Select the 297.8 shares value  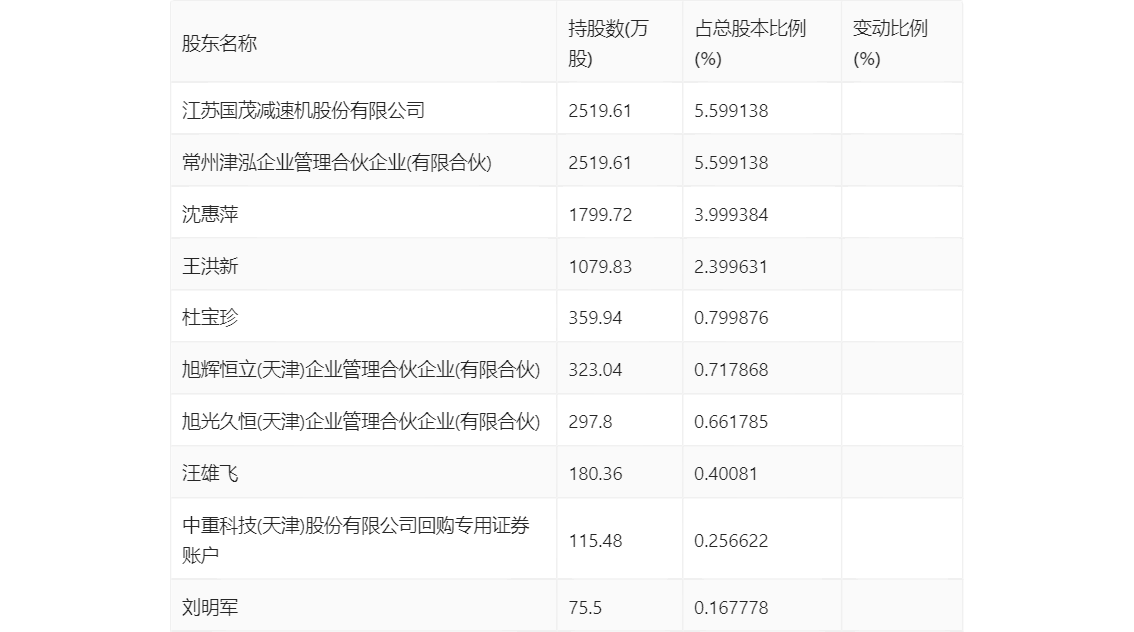point(589,422)
